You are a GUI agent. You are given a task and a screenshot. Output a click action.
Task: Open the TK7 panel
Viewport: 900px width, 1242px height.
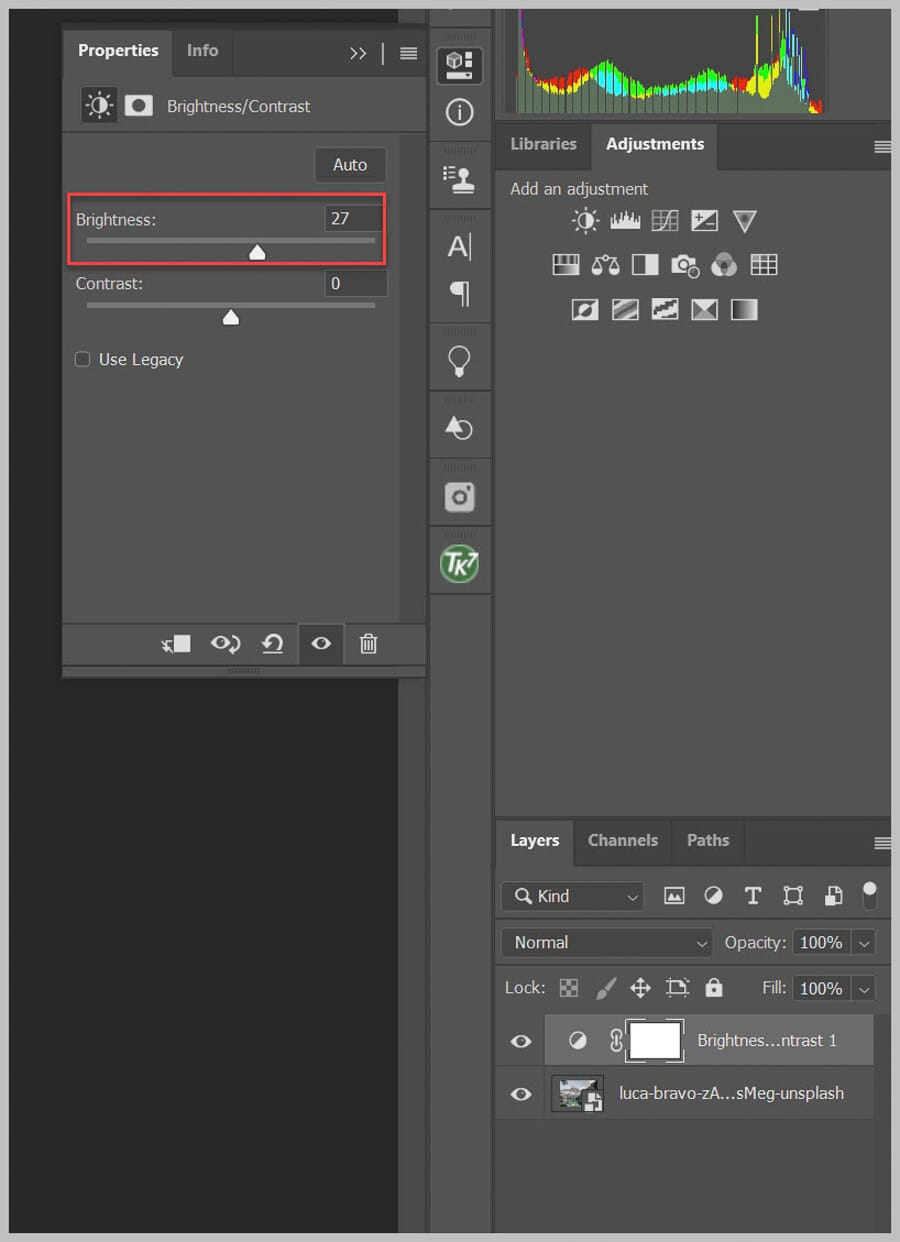pos(459,561)
